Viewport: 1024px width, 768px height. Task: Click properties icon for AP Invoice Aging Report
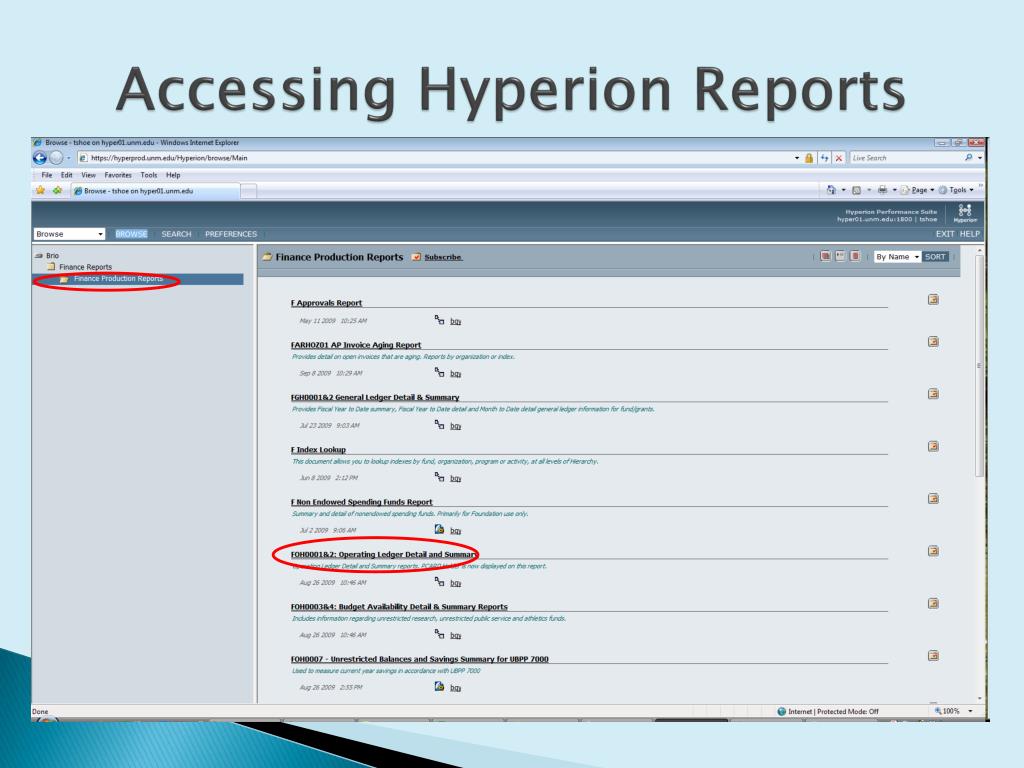tap(933, 342)
